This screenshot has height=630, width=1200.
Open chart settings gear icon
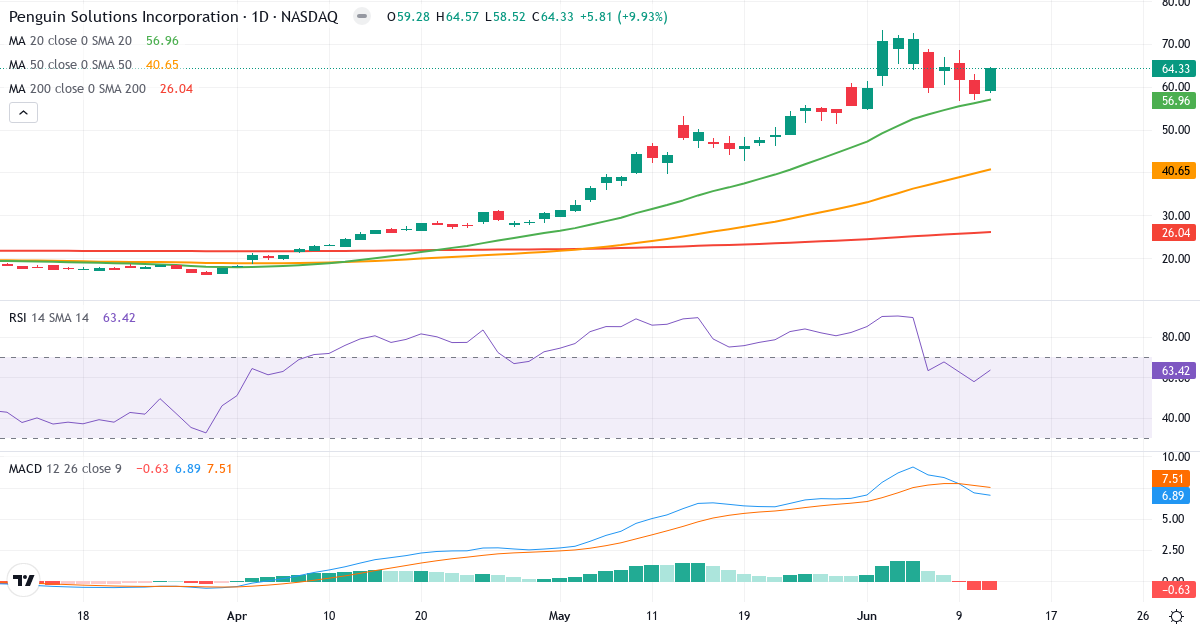1177,617
